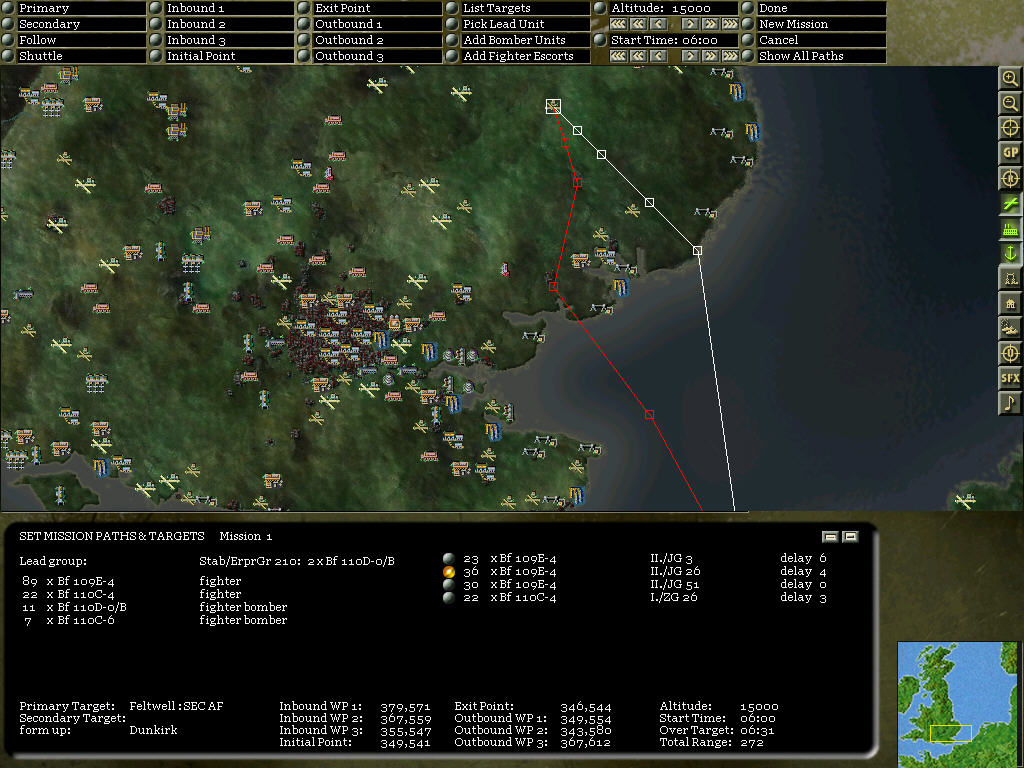
Task: Move start time later by largest step
Action: click(729, 56)
